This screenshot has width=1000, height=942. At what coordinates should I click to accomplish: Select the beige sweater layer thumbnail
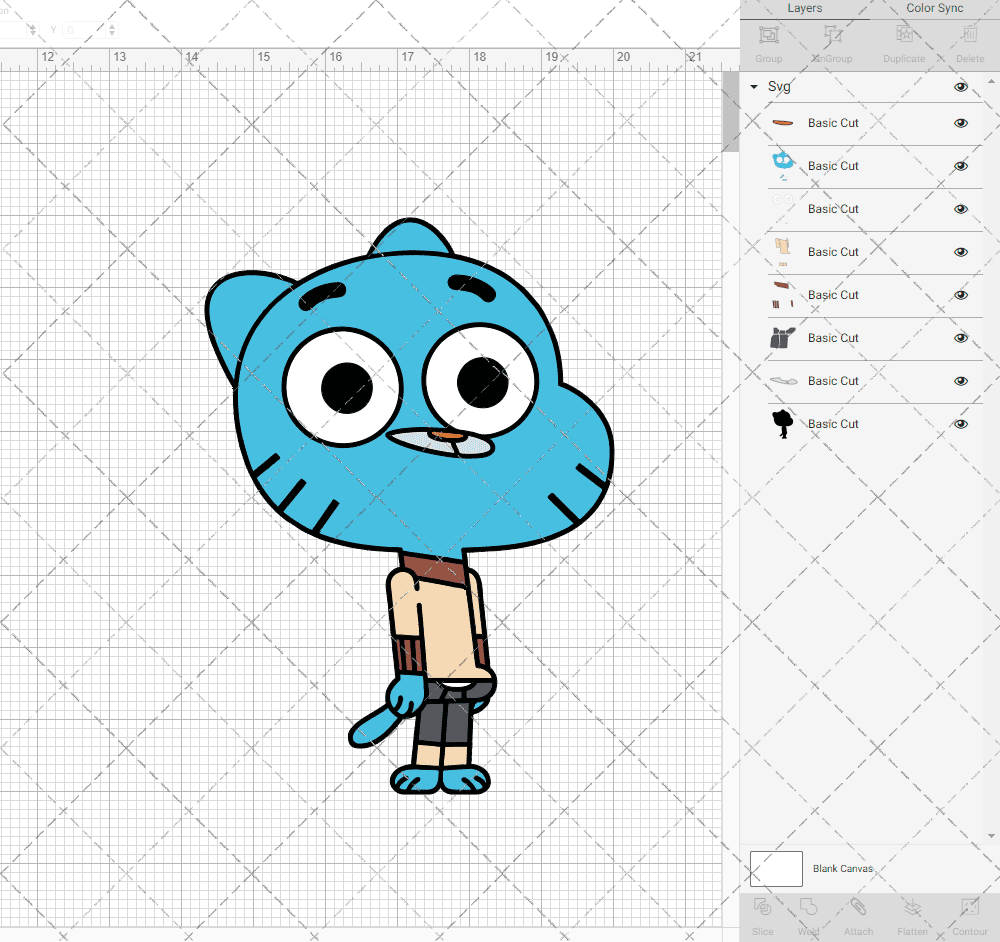tap(783, 251)
